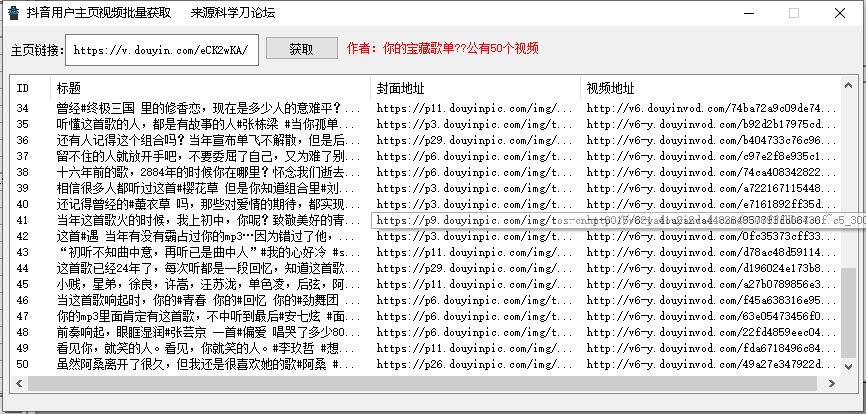Click video address starting fda6718496c84

tap(711, 349)
